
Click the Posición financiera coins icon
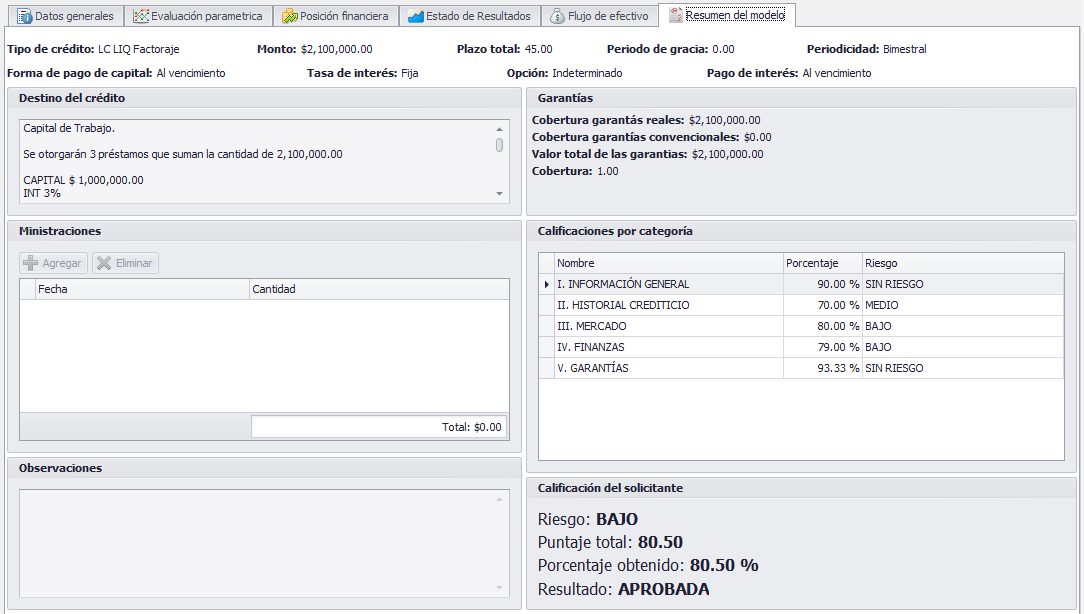pos(290,16)
